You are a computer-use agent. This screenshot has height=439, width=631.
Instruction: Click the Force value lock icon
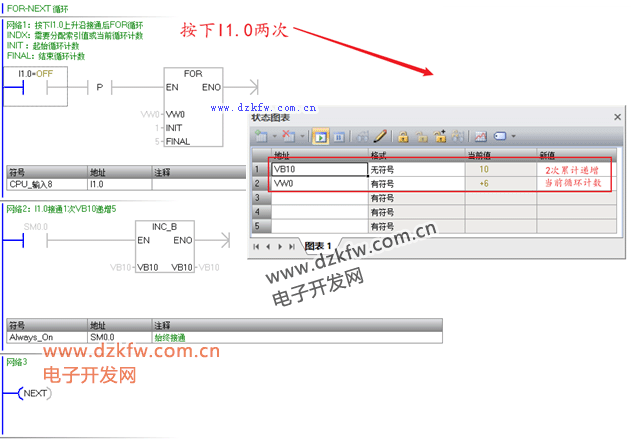coord(404,135)
